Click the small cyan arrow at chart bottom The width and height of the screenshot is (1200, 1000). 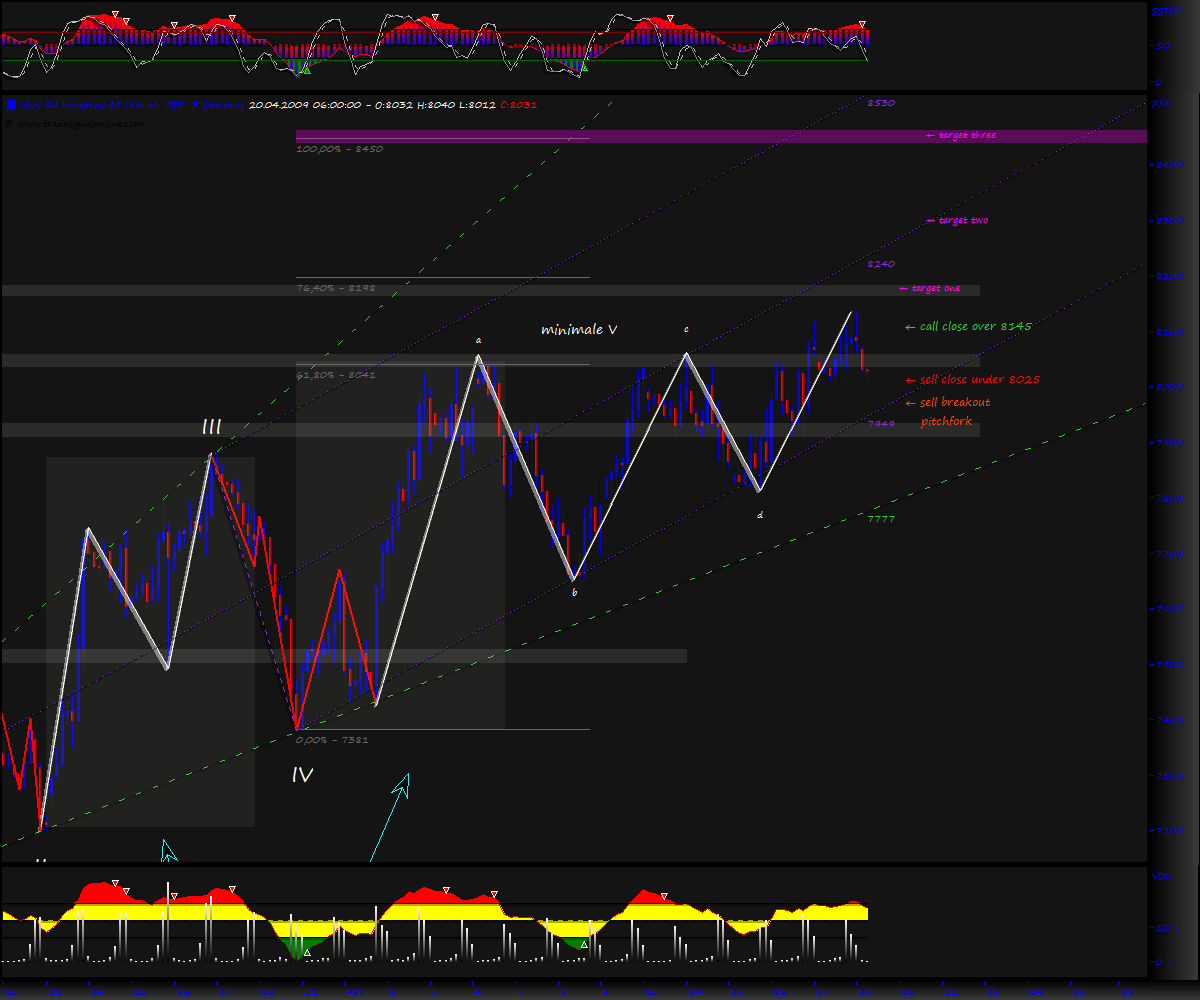(x=168, y=851)
